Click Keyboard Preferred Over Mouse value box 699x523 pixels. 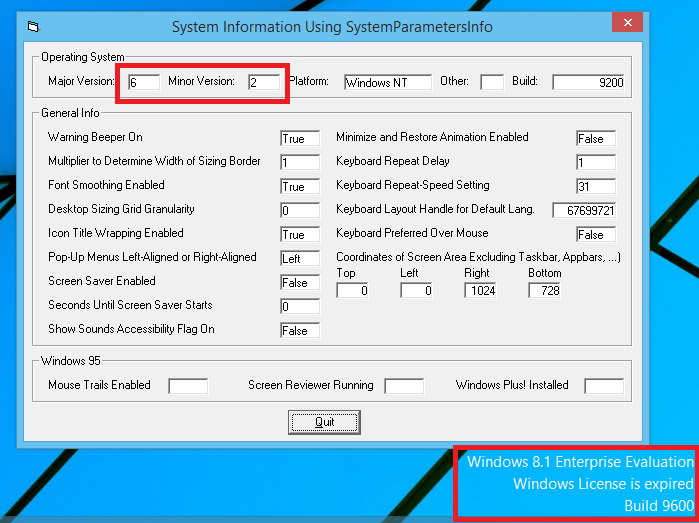(x=596, y=235)
